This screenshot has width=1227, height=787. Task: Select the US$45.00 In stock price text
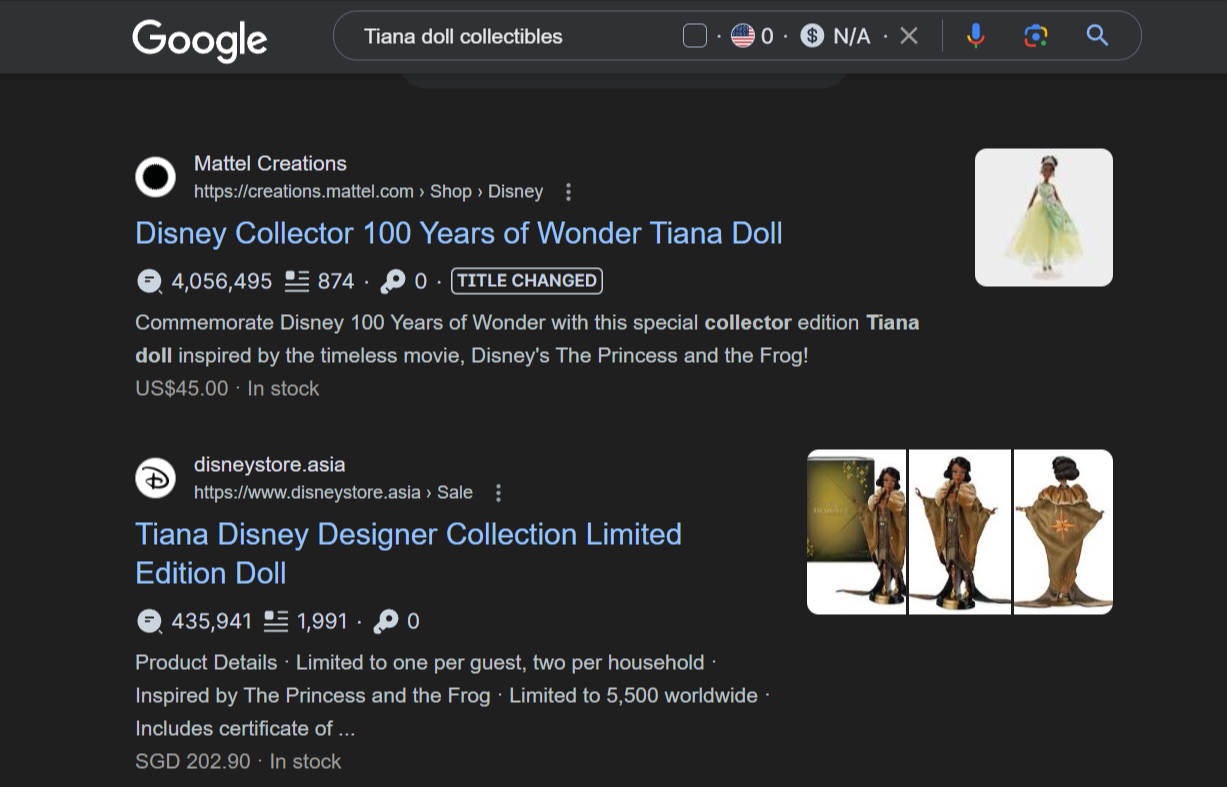pyautogui.click(x=227, y=388)
